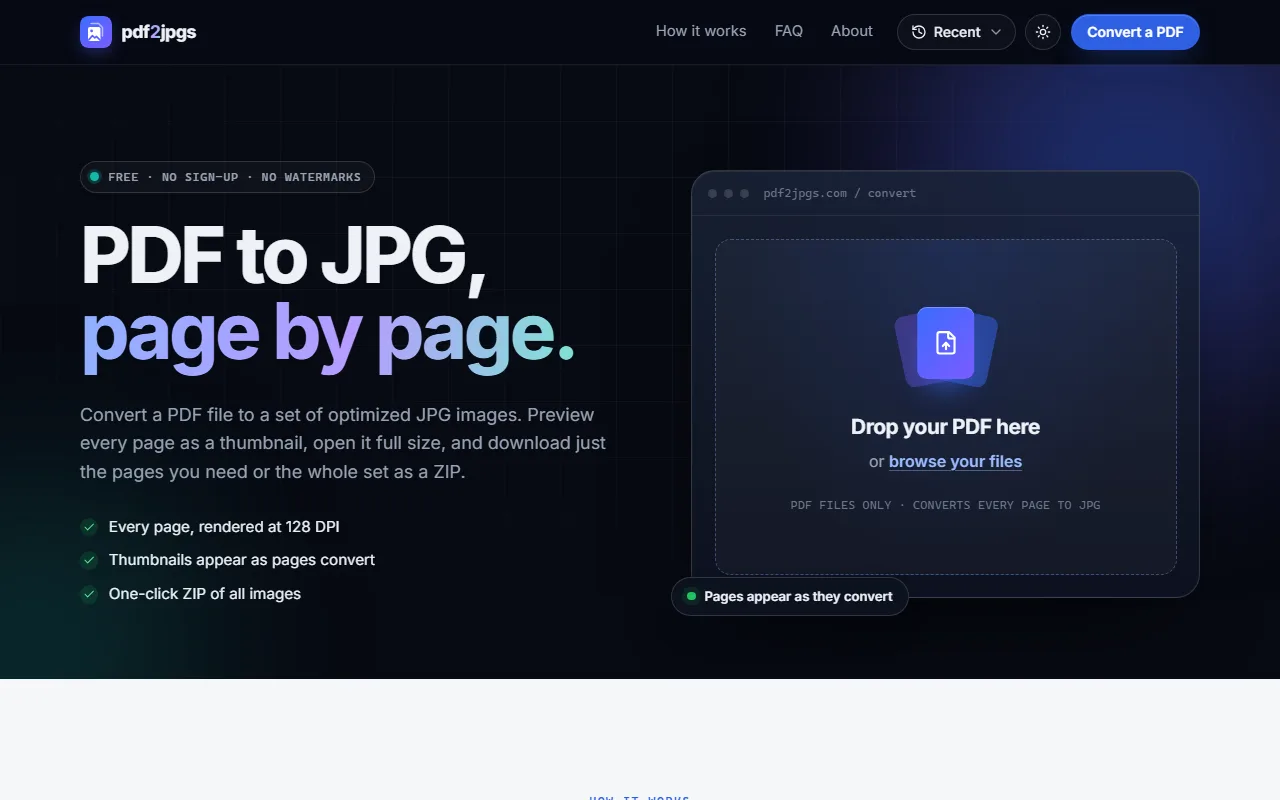Image resolution: width=1280 pixels, height=800 pixels.
Task: Click the pdf2jpgs.com / convert address text
Action: tap(839, 193)
